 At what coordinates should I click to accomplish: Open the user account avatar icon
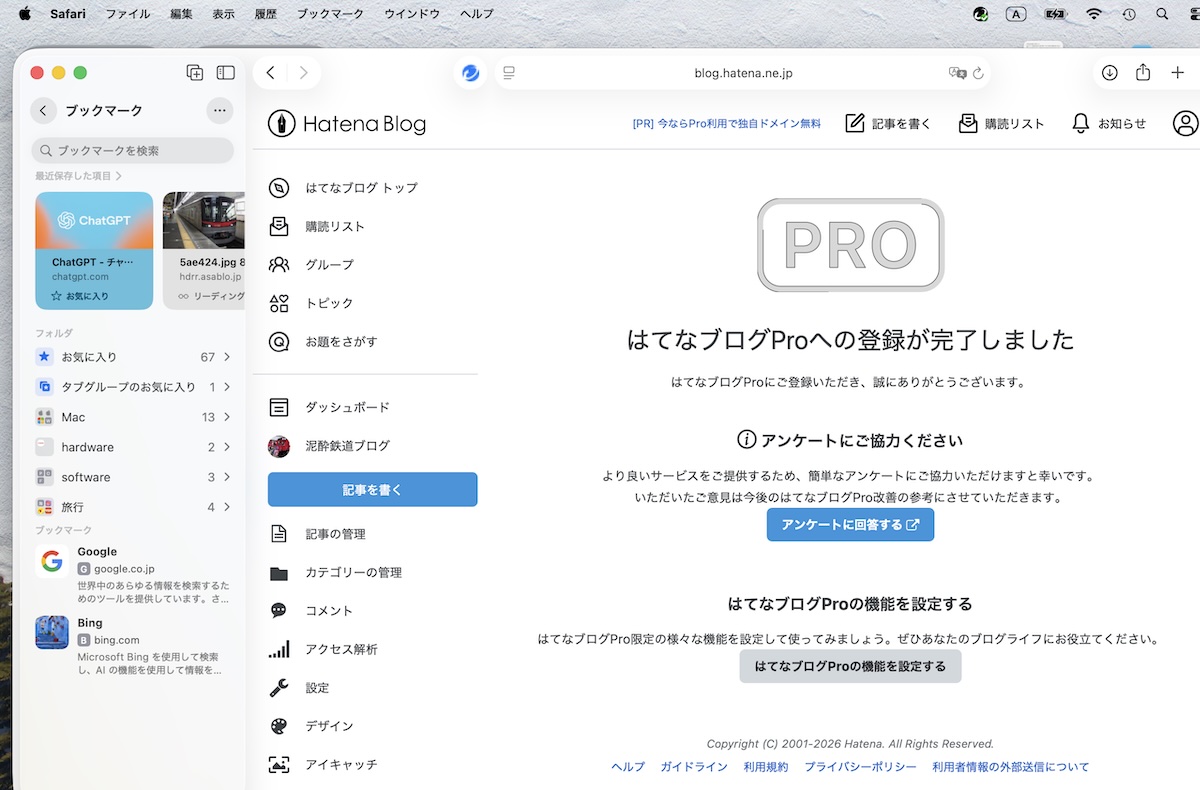pos(1185,124)
